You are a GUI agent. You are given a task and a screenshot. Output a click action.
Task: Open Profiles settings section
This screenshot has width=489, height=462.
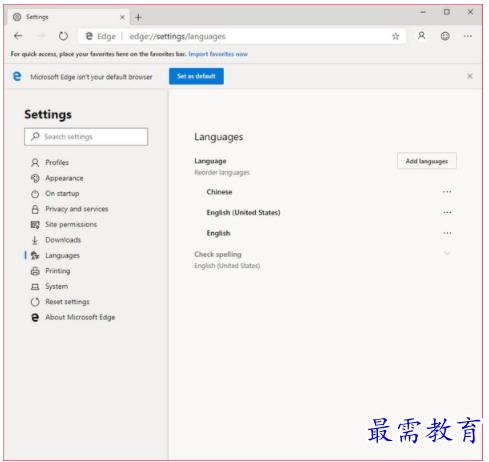pyautogui.click(x=57, y=163)
